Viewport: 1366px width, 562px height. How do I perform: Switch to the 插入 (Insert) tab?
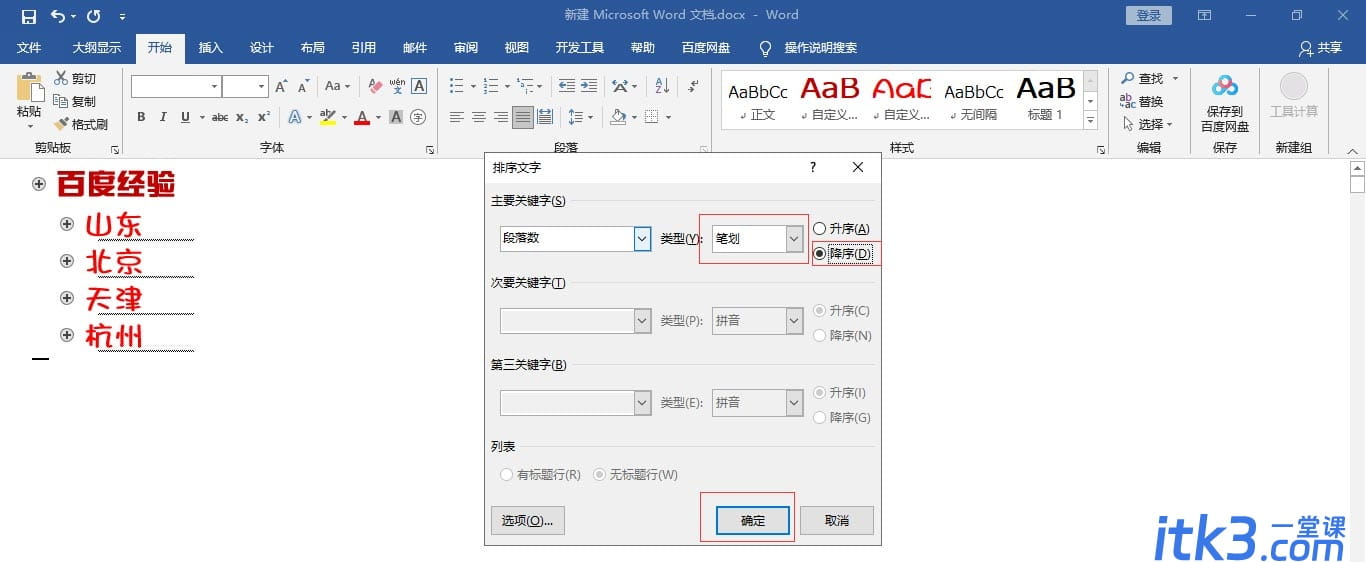[210, 48]
